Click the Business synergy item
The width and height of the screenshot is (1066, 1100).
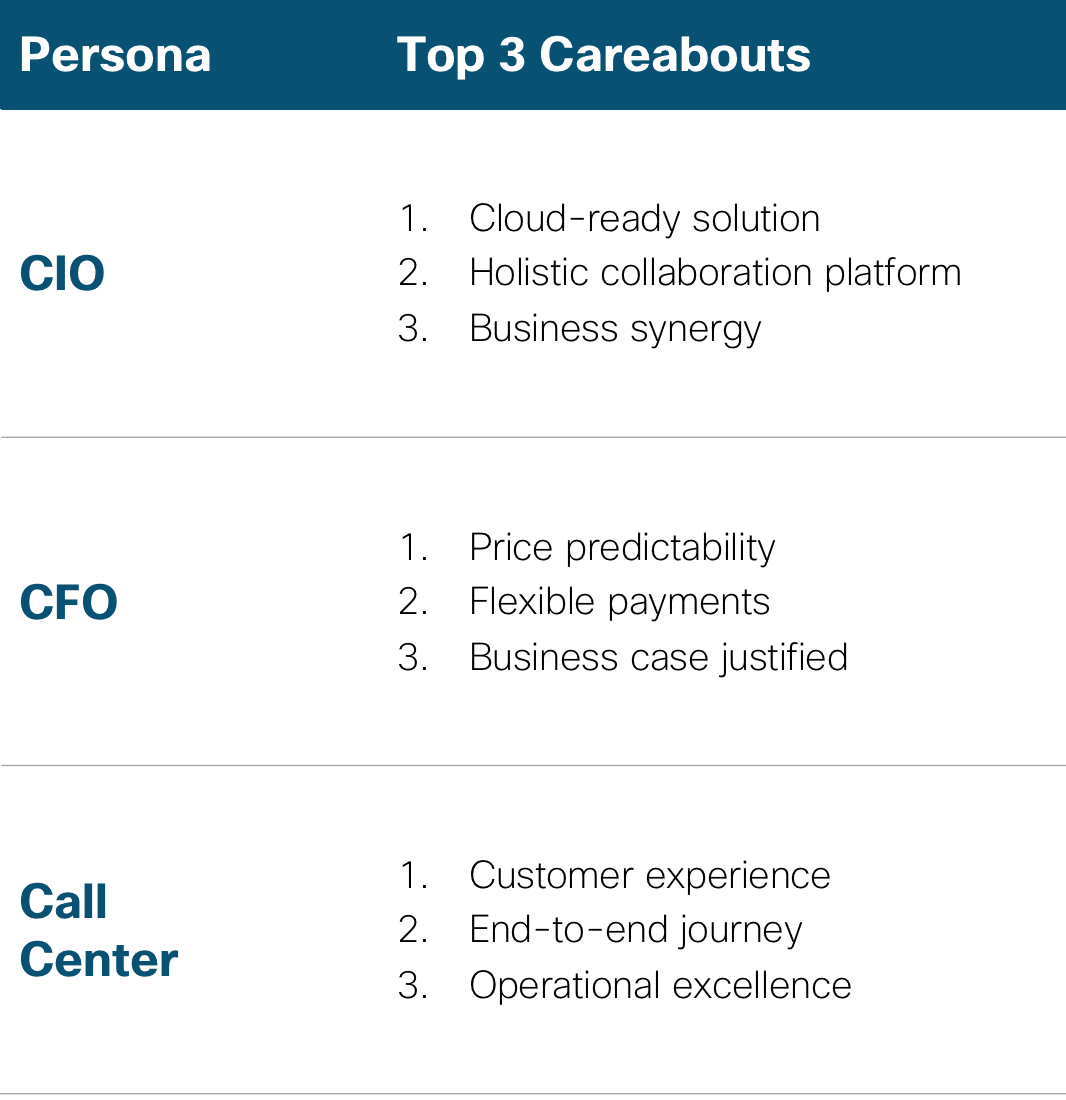[x=615, y=329]
